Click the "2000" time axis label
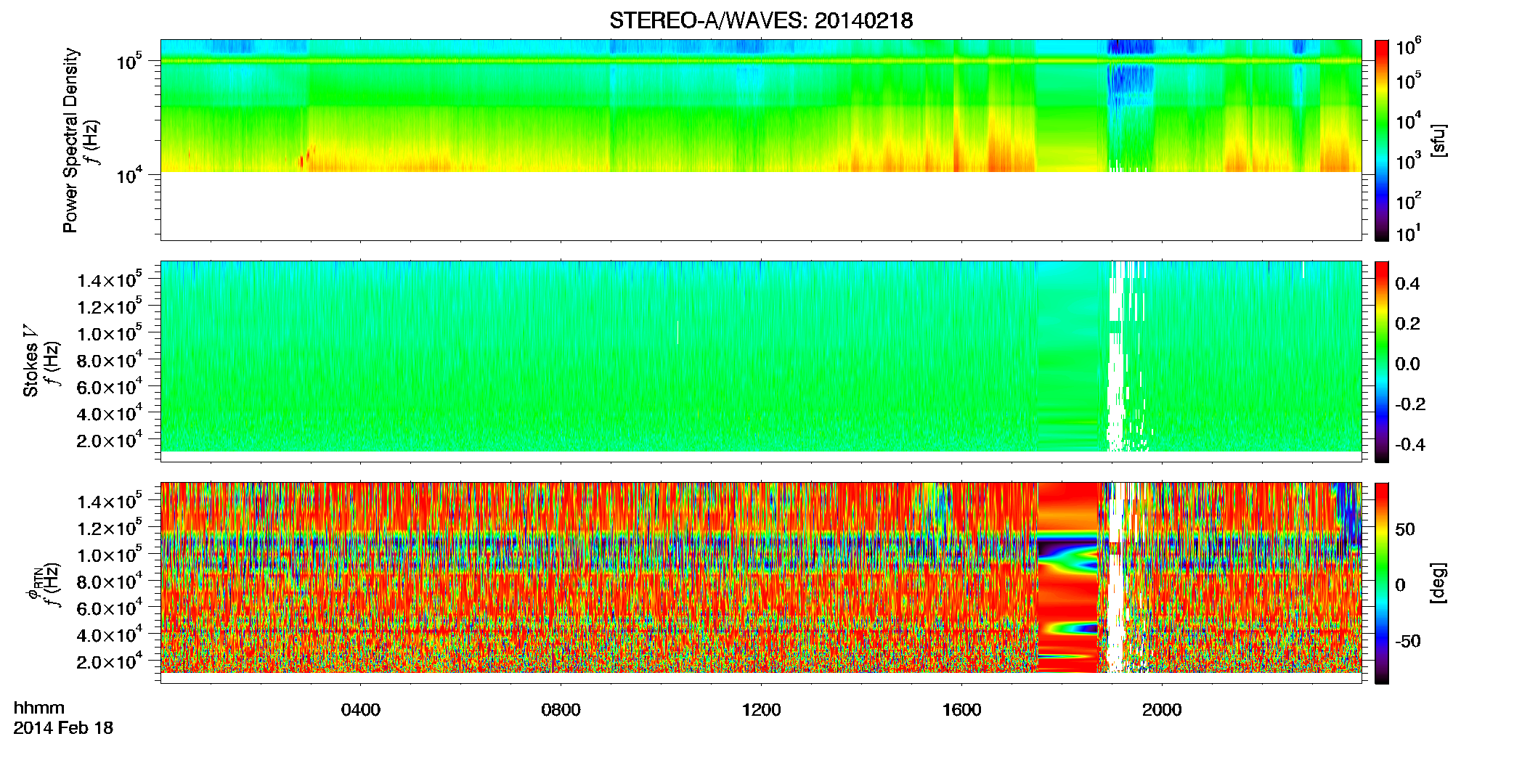The width and height of the screenshot is (1522, 784). tap(1162, 710)
